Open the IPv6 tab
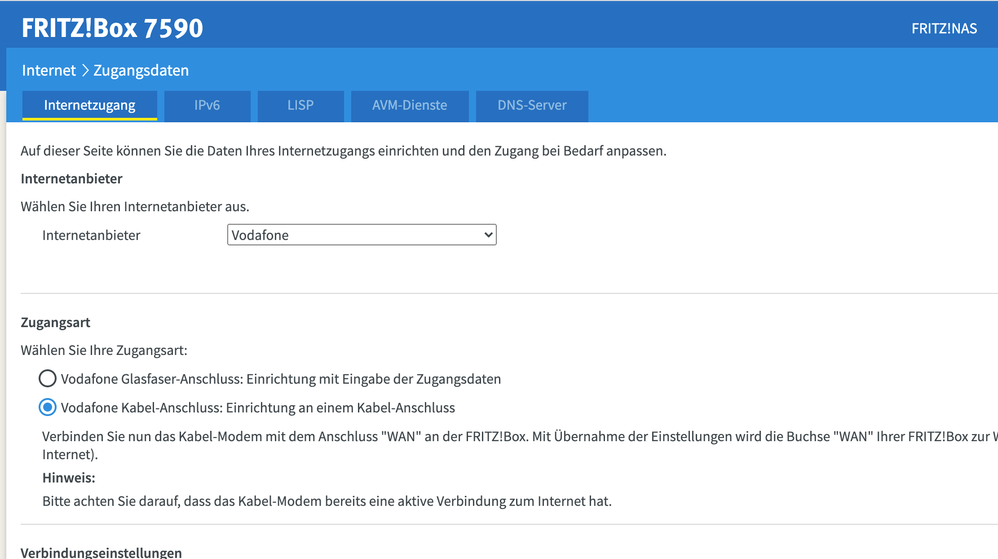The image size is (998, 559). [207, 105]
